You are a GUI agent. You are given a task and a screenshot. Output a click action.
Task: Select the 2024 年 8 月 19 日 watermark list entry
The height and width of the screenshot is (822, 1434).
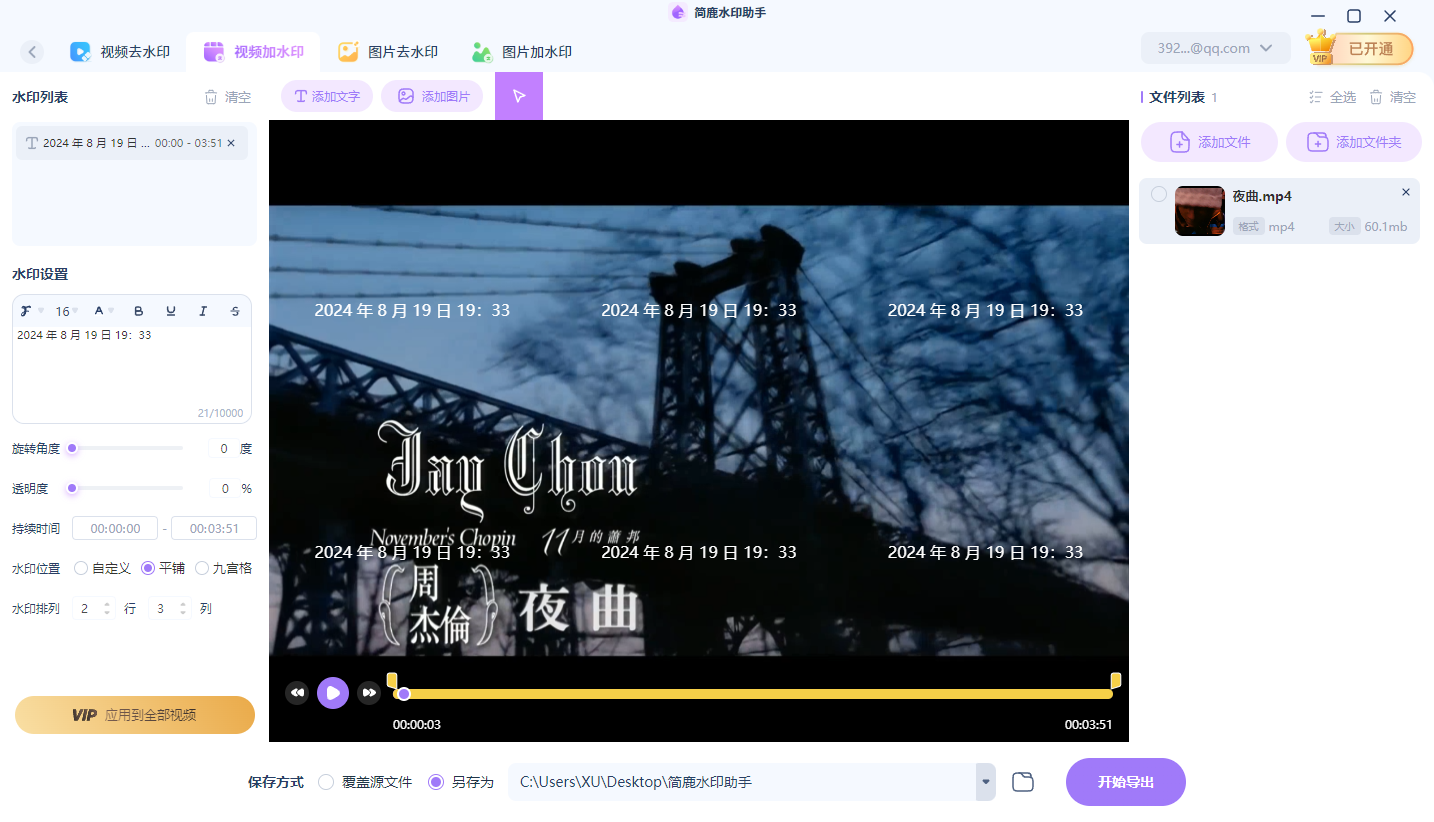click(132, 143)
